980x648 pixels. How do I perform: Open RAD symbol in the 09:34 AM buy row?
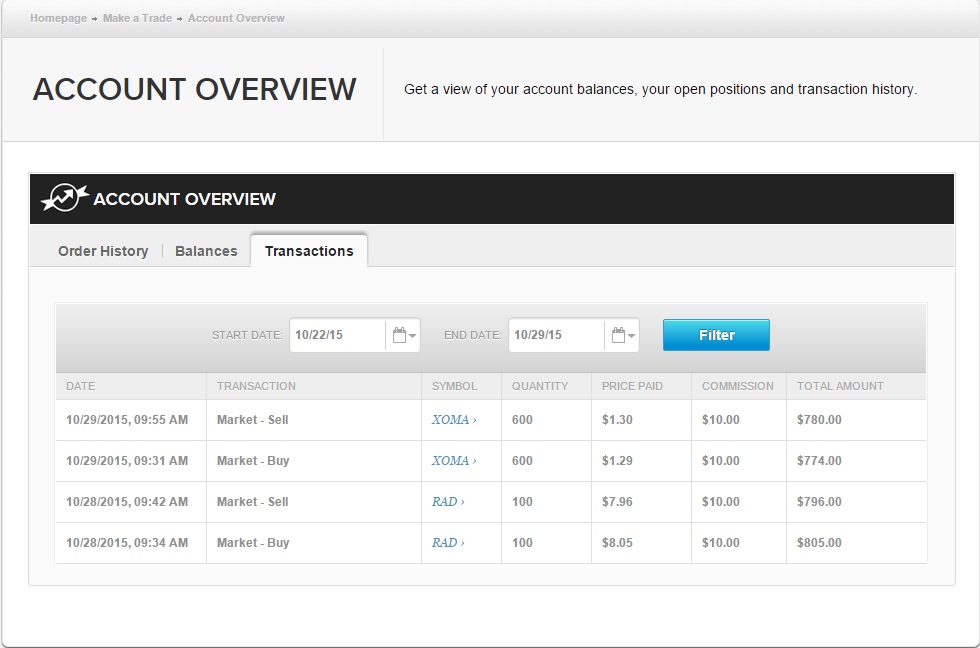(448, 542)
